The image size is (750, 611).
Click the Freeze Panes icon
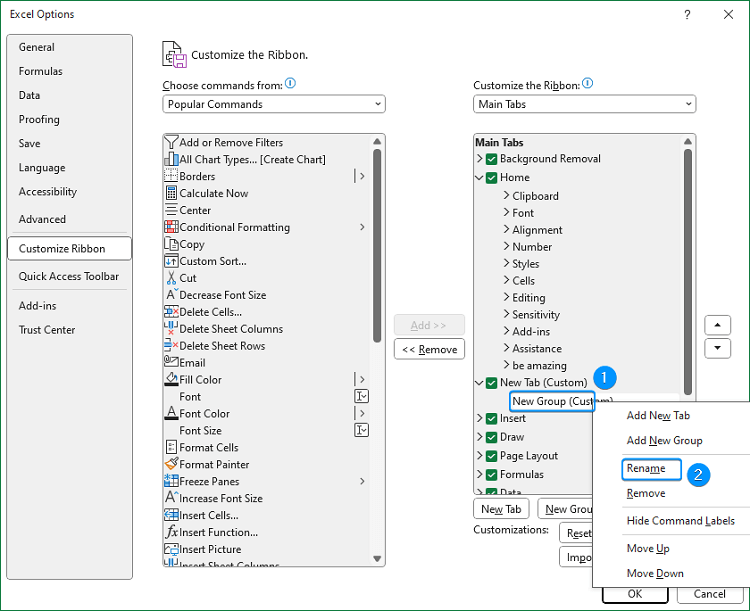pos(171,480)
